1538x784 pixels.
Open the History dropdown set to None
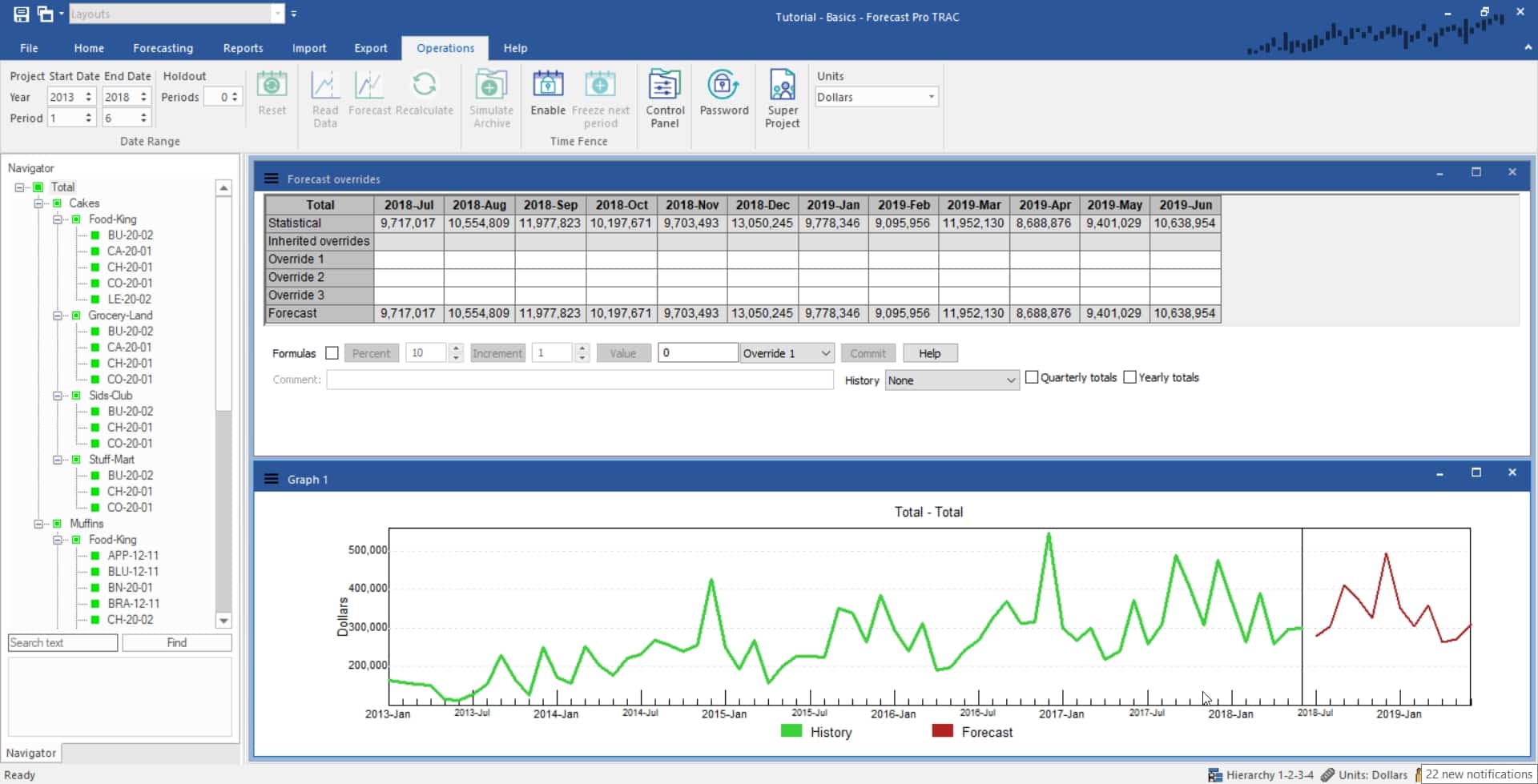pos(951,380)
